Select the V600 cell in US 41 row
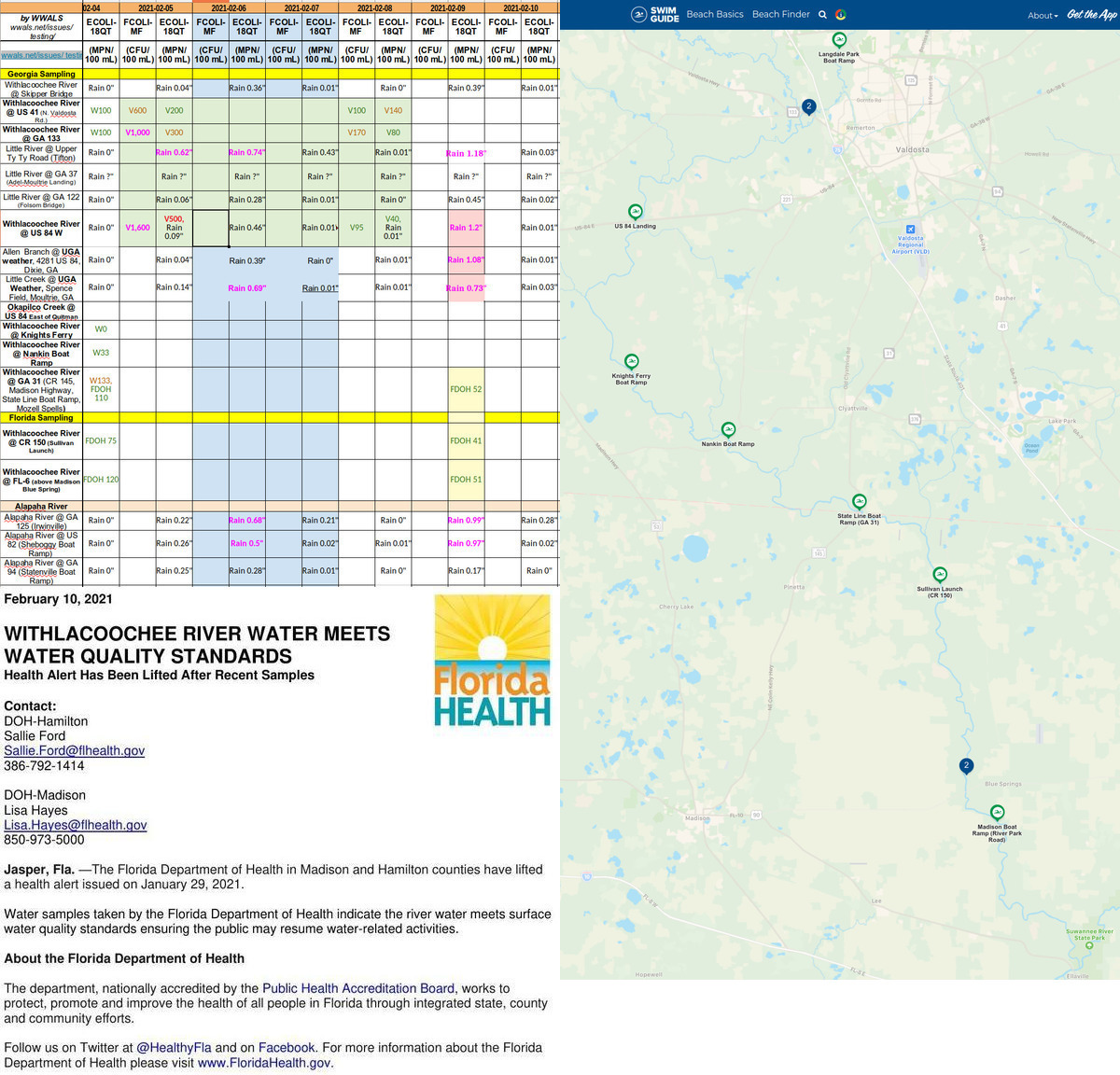This screenshot has height=1075, width=1120. pyautogui.click(x=137, y=110)
